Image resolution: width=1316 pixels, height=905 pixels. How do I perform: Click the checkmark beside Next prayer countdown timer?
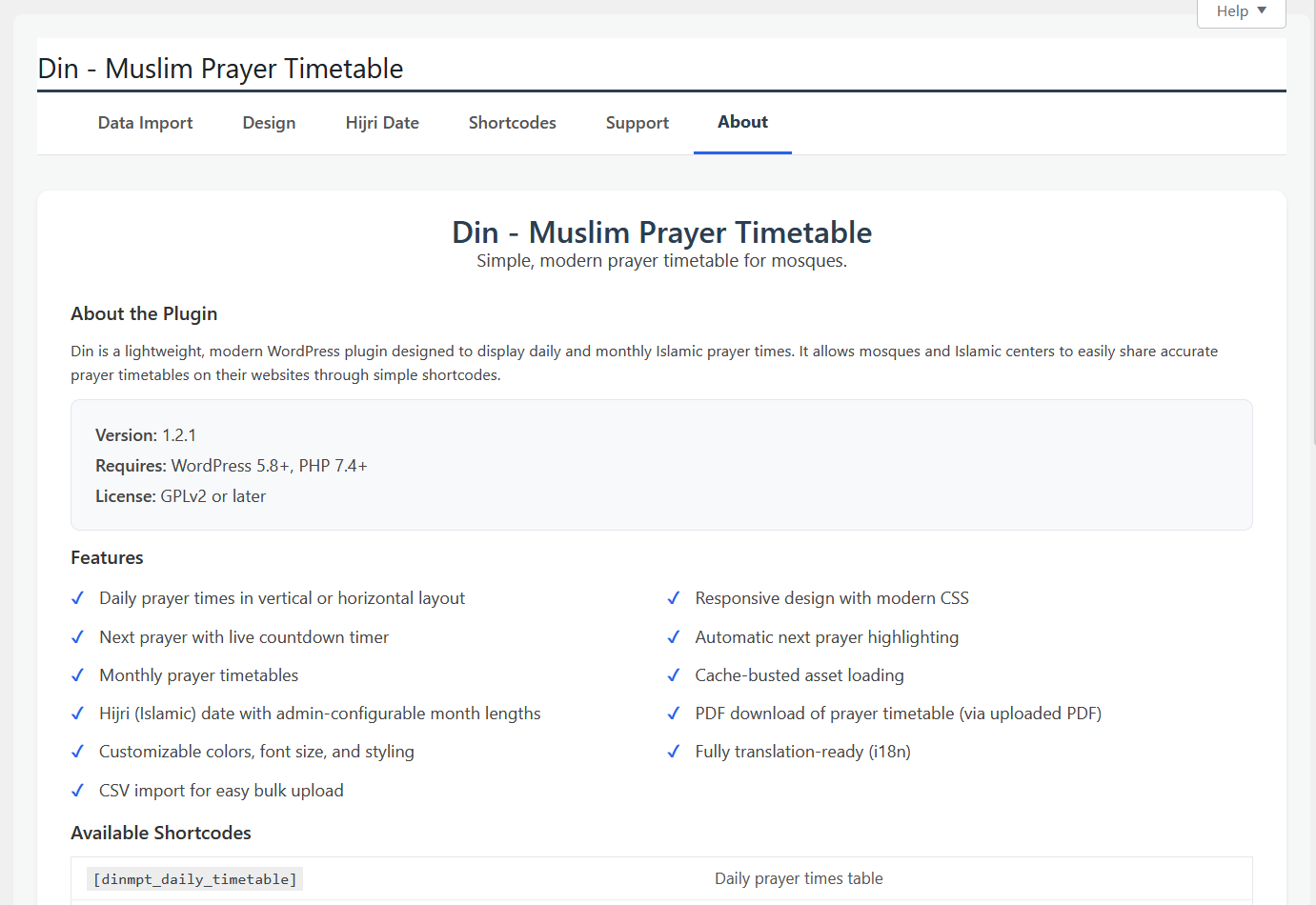point(78,637)
